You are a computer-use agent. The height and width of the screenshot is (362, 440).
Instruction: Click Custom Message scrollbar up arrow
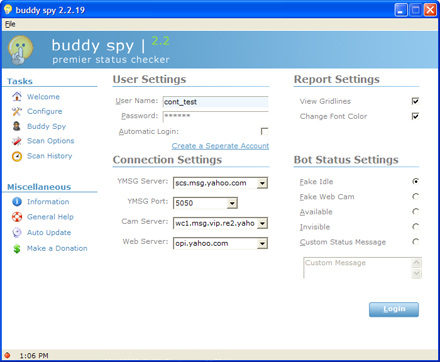[416, 263]
